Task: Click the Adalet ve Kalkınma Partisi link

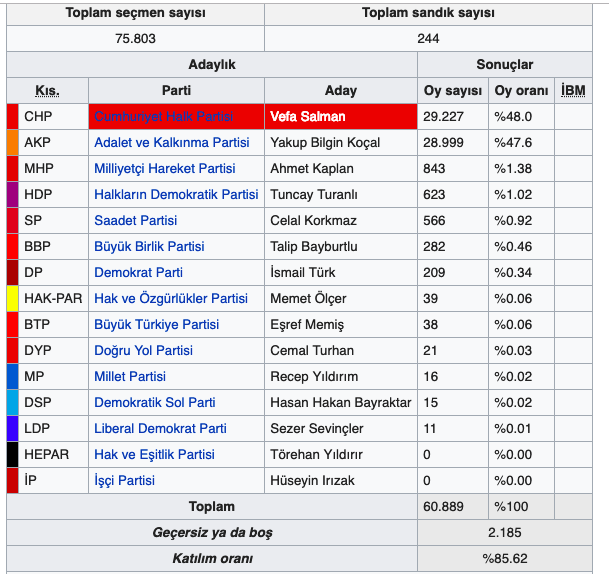Action: coord(171,142)
